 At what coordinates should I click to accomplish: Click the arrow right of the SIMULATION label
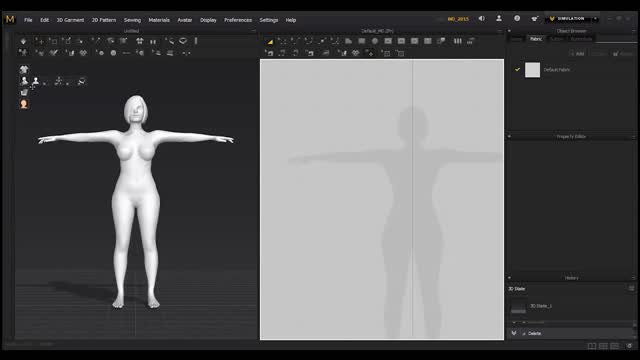595,19
